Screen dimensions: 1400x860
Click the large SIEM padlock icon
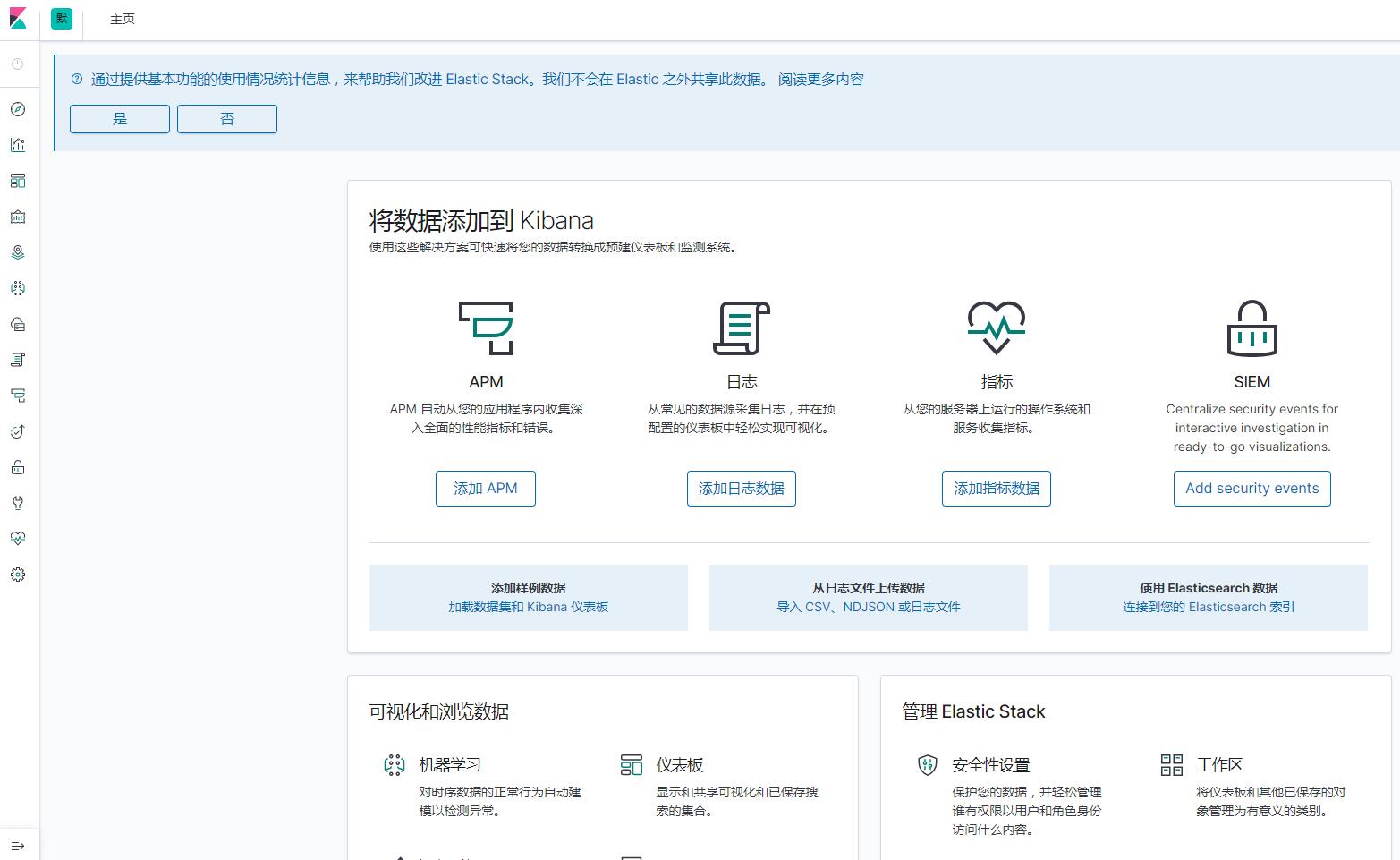pyautogui.click(x=1252, y=328)
